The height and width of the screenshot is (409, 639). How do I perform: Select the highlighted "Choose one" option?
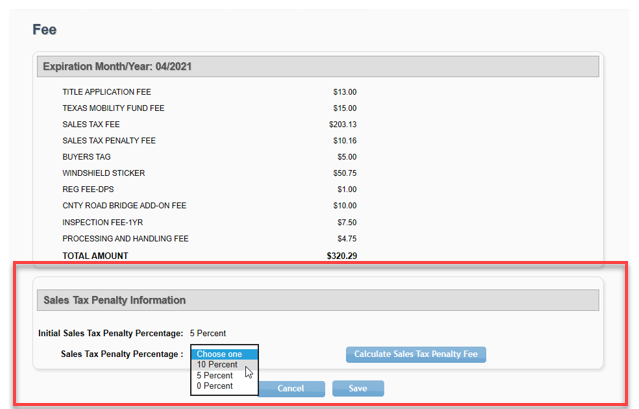pos(220,354)
